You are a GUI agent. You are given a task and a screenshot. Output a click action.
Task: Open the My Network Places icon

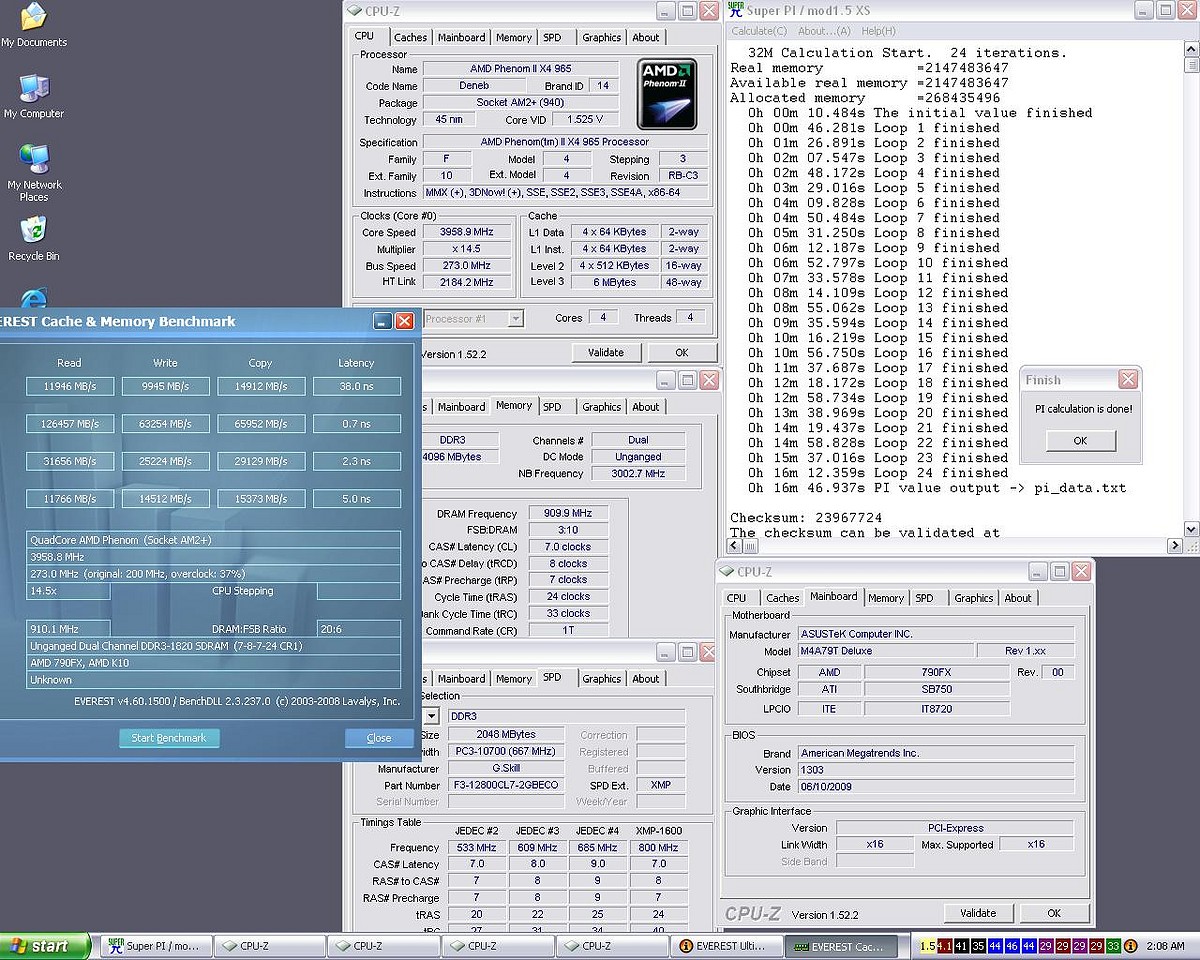pos(34,160)
